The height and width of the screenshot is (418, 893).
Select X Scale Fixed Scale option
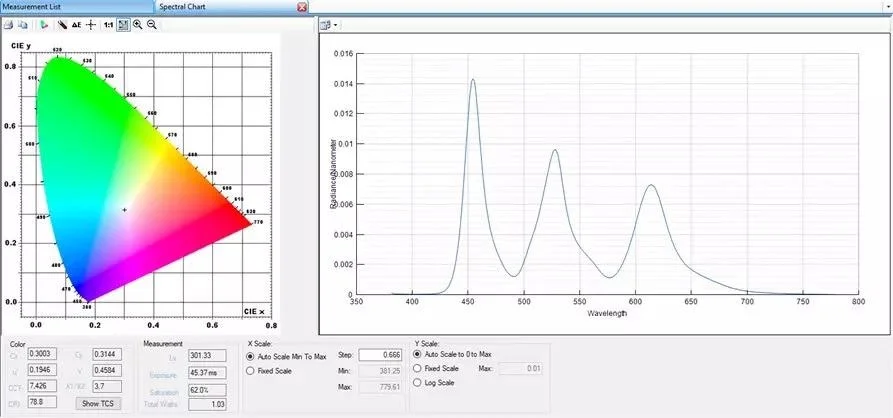point(271,371)
